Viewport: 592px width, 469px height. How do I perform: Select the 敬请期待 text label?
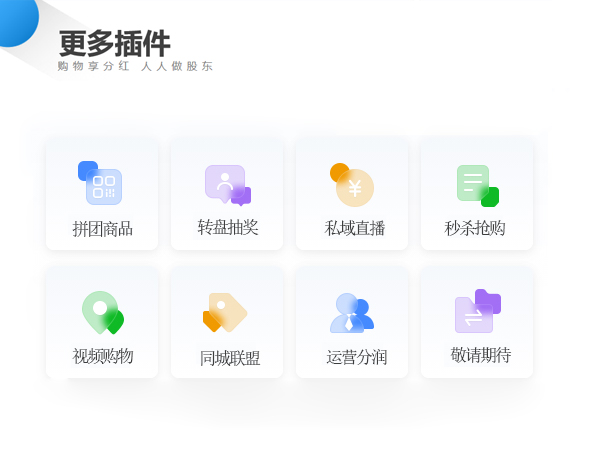pos(481,355)
